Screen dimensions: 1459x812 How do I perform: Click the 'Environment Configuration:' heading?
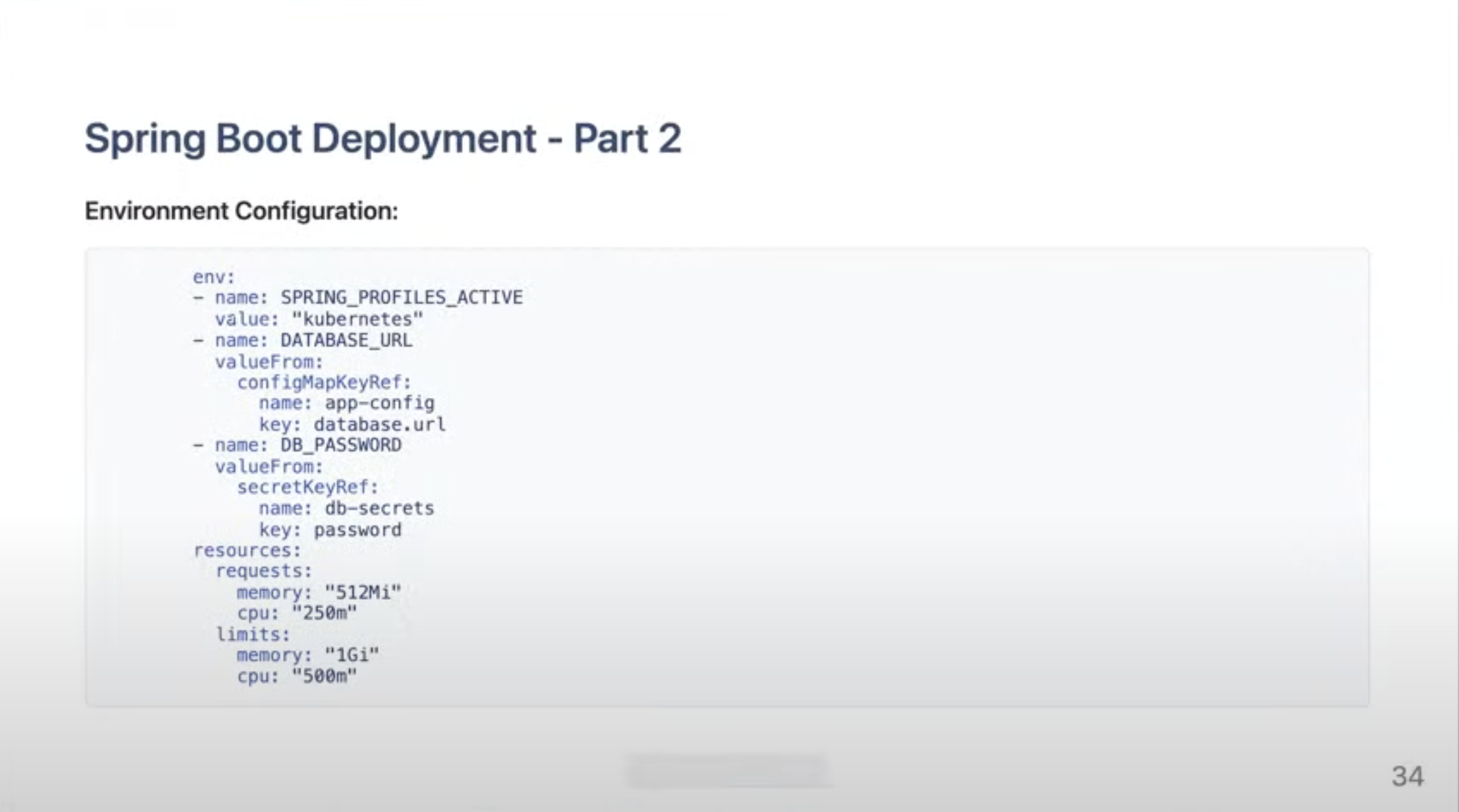241,211
